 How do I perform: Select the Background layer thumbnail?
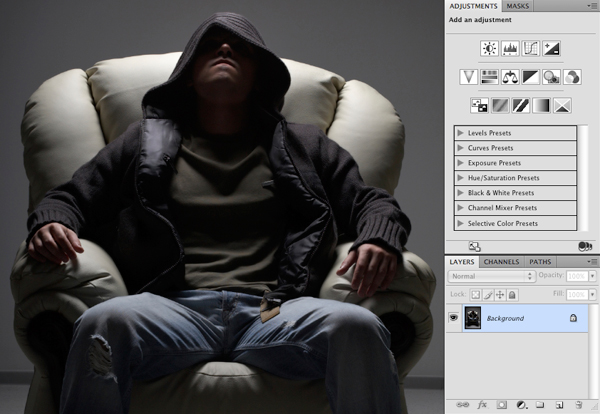tap(472, 317)
